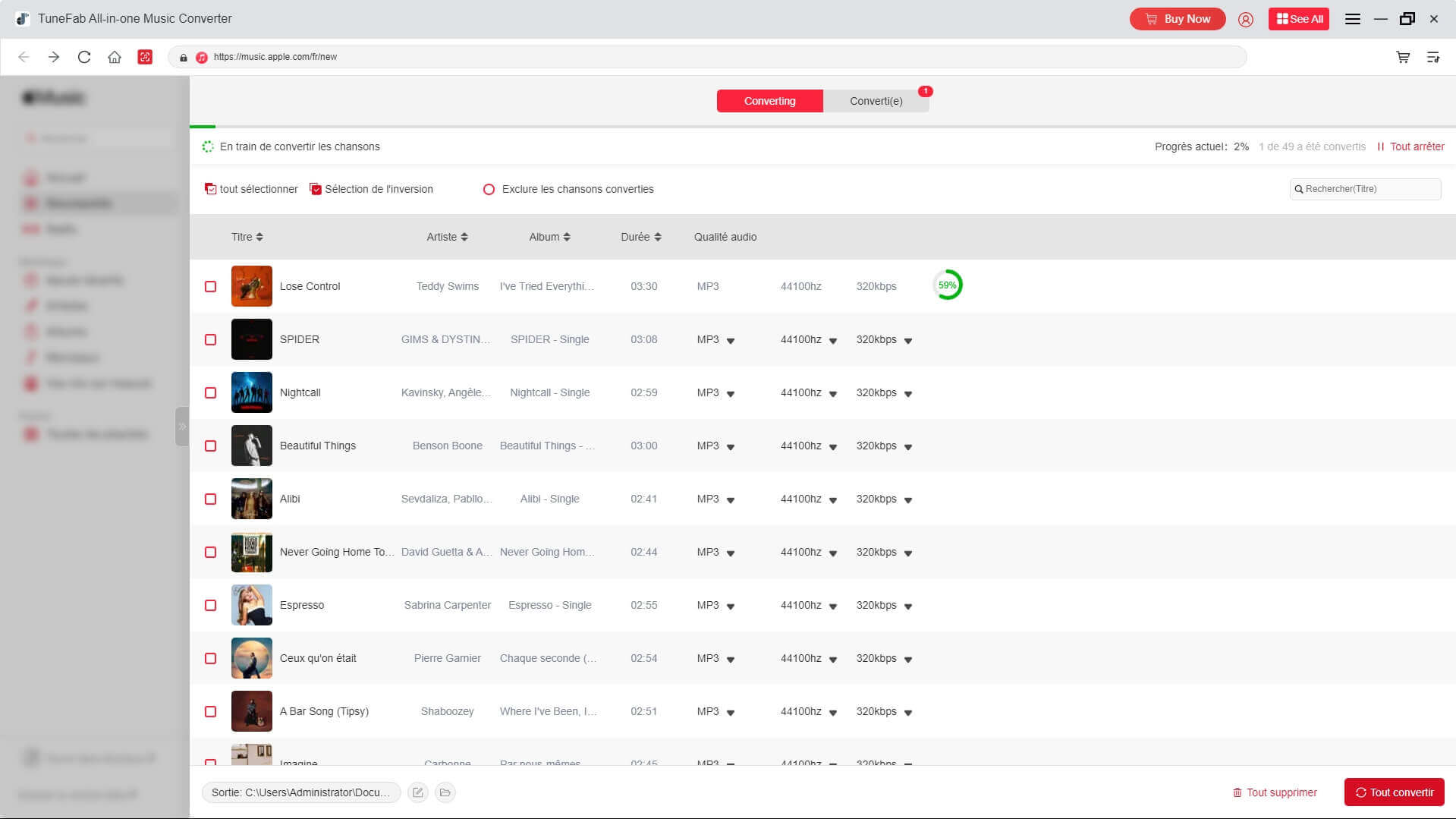Click the overall green progress bar
1456x819 pixels.
[x=203, y=126]
